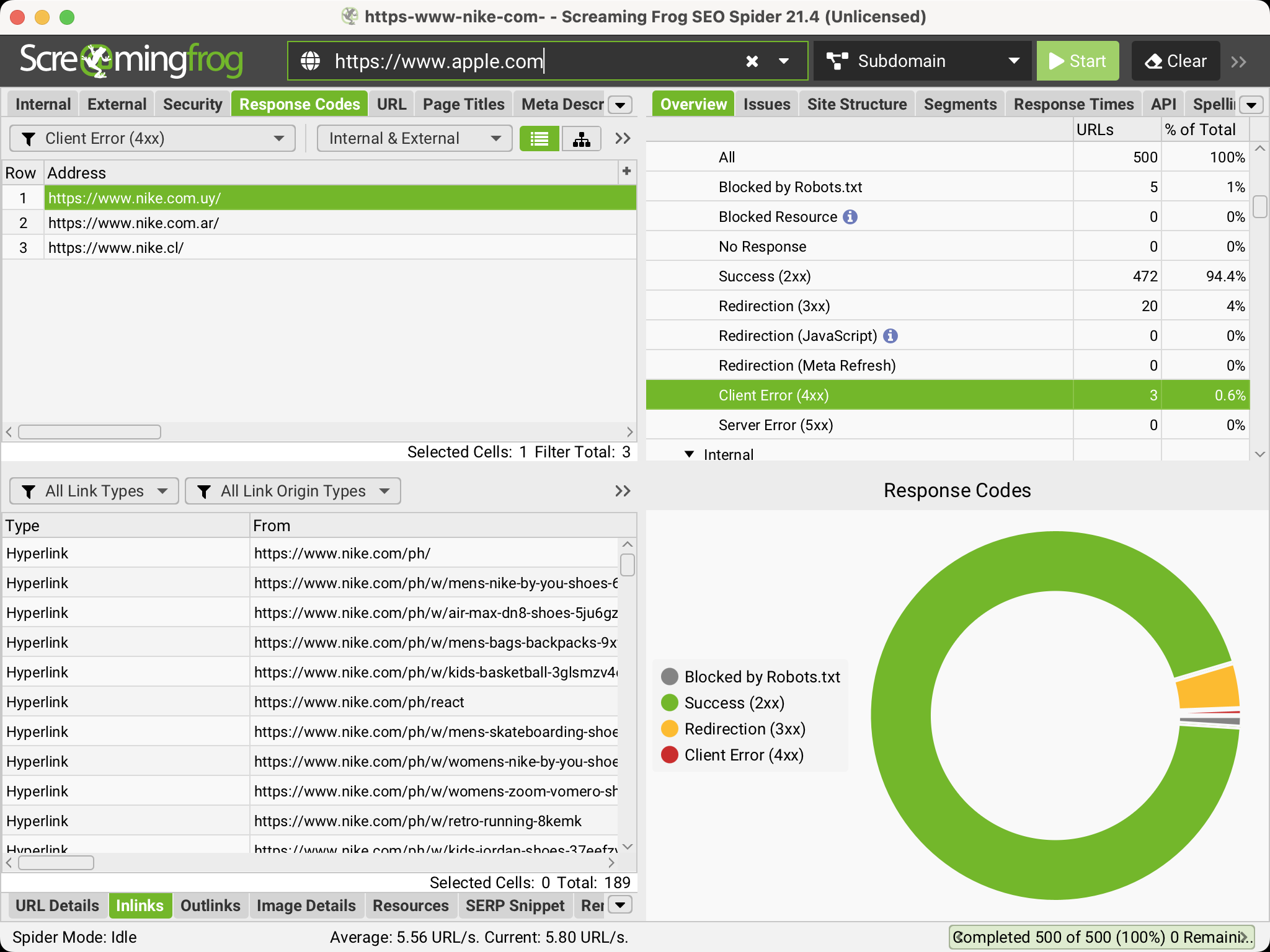
Task: Click Redirection (JavaScript) info icon
Action: click(890, 336)
